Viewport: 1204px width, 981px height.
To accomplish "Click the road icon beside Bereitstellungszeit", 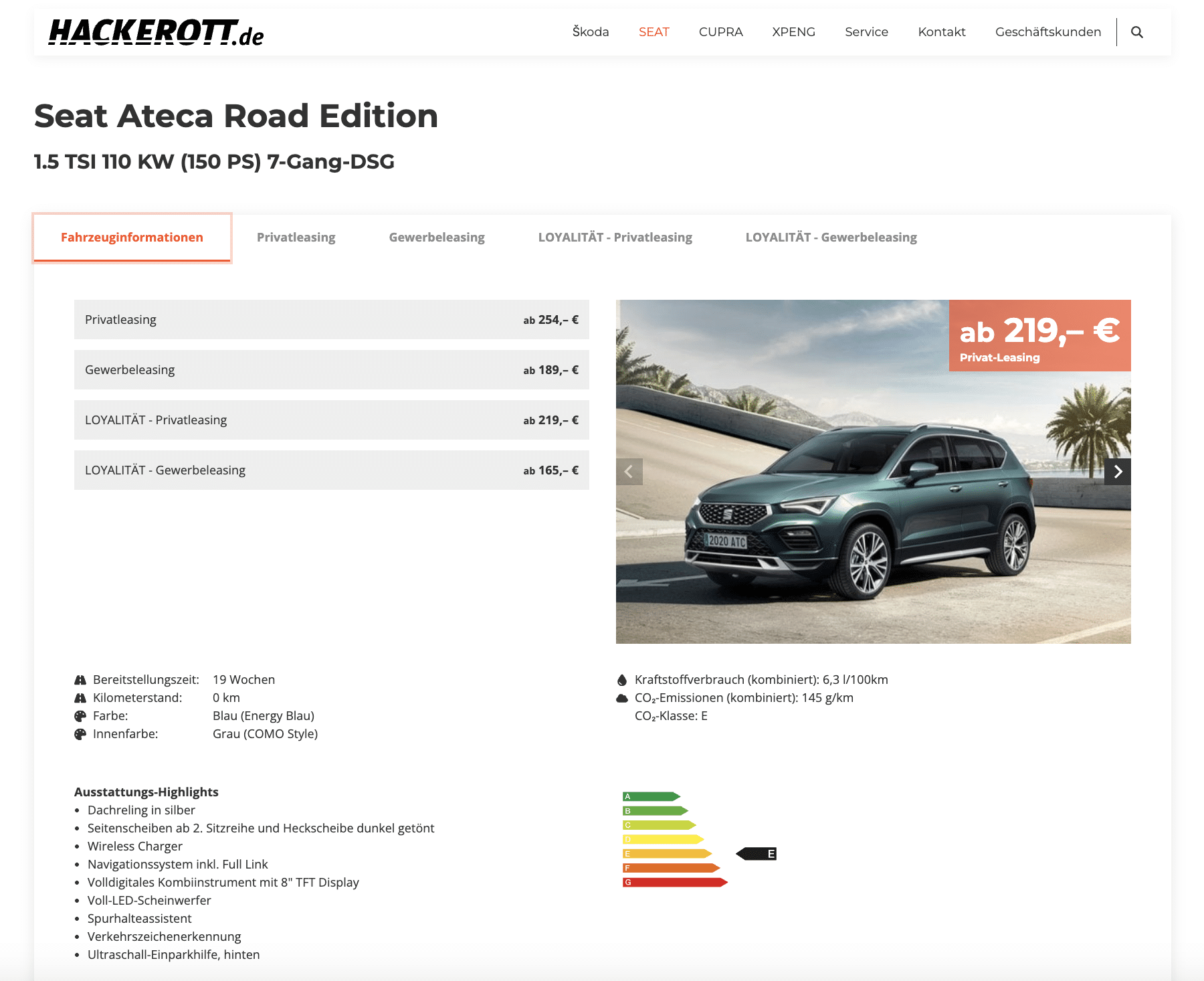I will [80, 680].
